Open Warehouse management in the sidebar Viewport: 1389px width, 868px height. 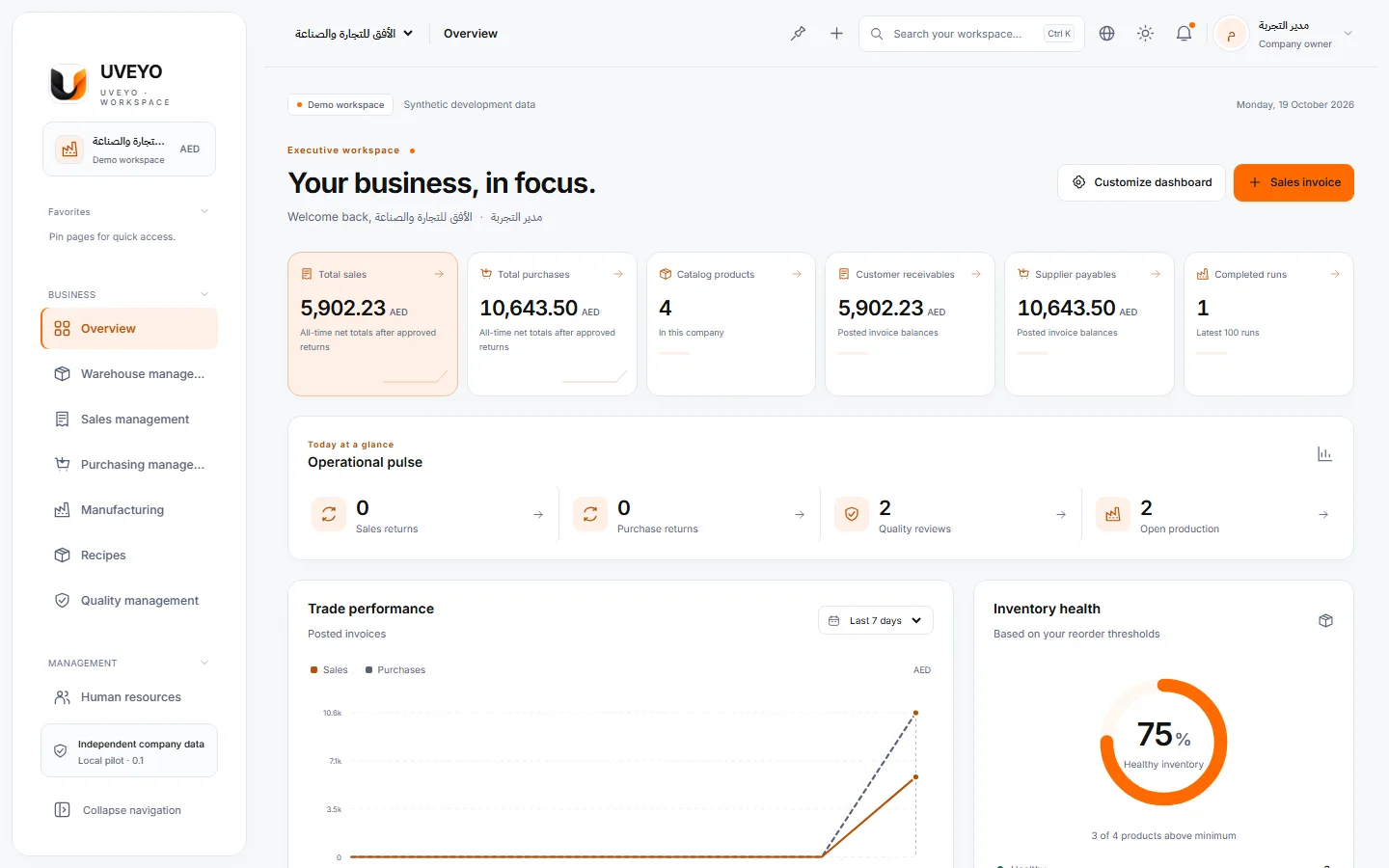(x=129, y=374)
